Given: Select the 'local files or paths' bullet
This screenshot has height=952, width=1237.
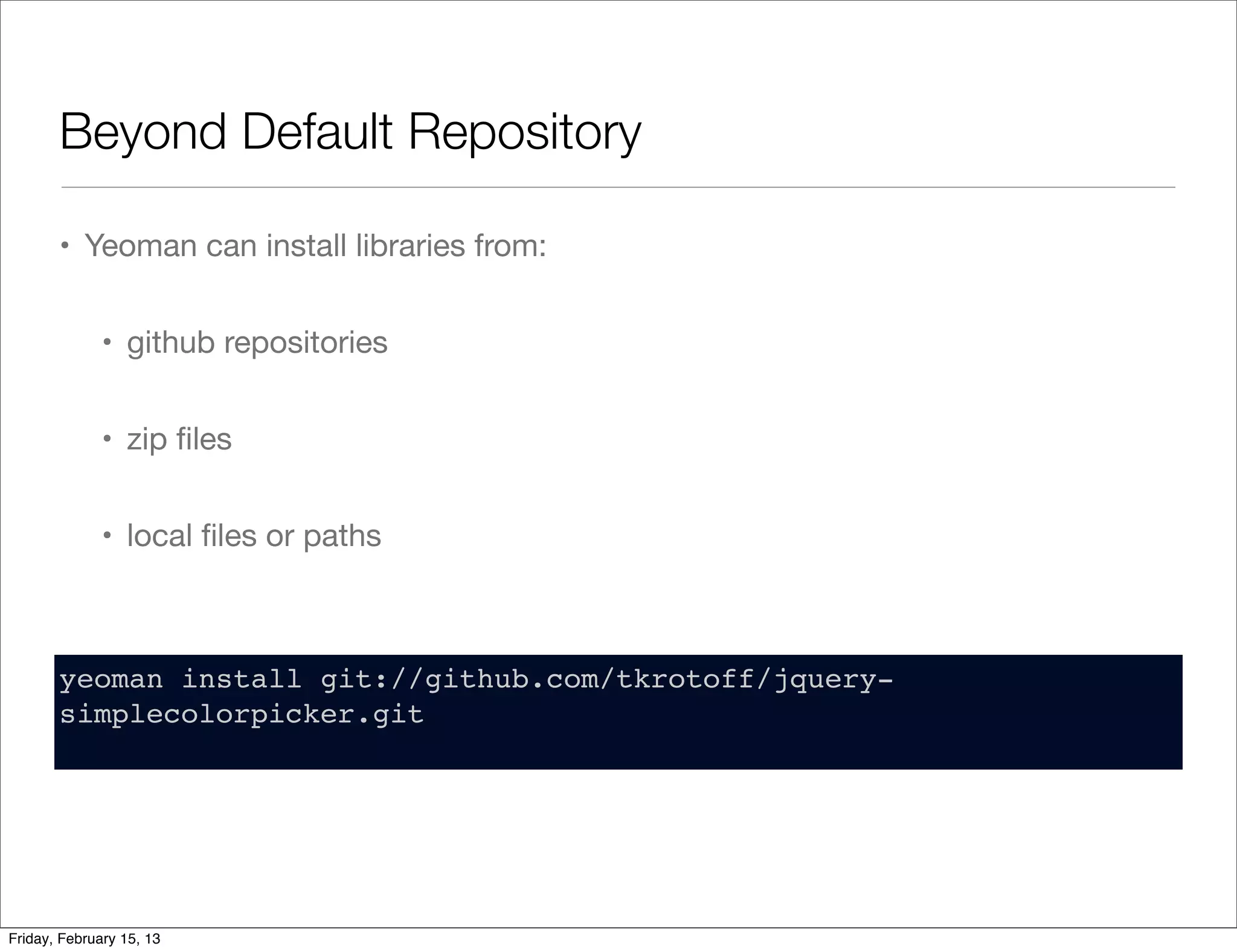Looking at the screenshot, I should click(254, 536).
